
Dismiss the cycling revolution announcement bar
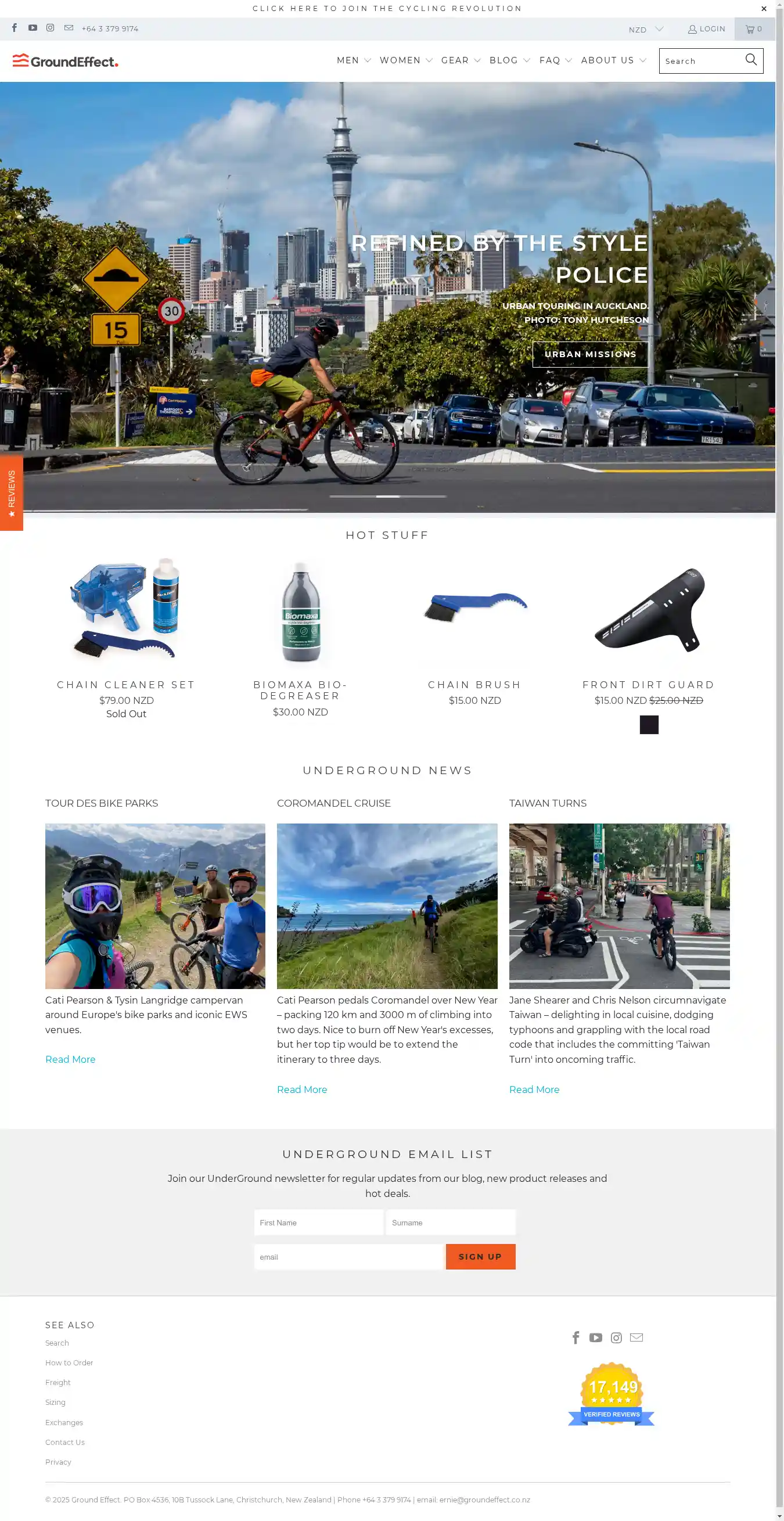point(763,9)
